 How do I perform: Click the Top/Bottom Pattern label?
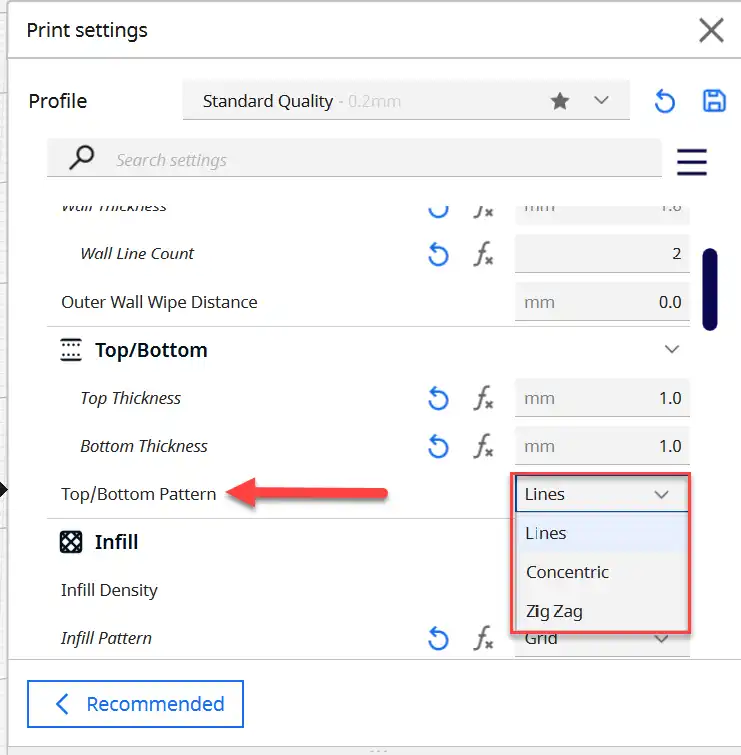coord(139,494)
